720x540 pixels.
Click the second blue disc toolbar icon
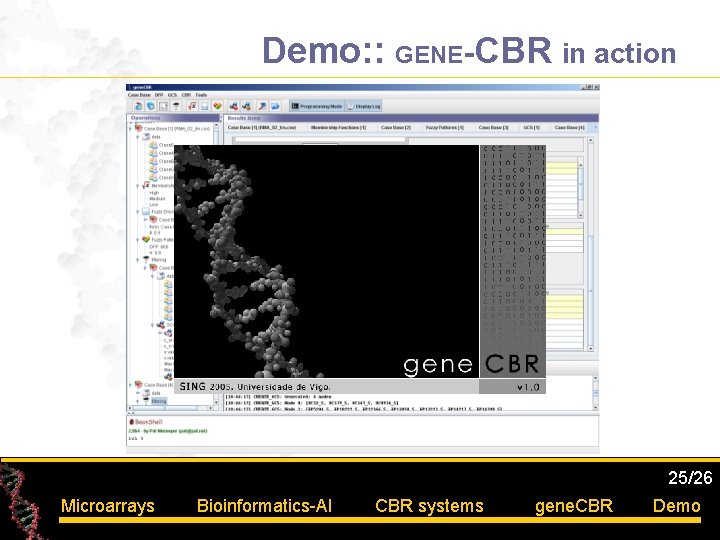[x=151, y=106]
